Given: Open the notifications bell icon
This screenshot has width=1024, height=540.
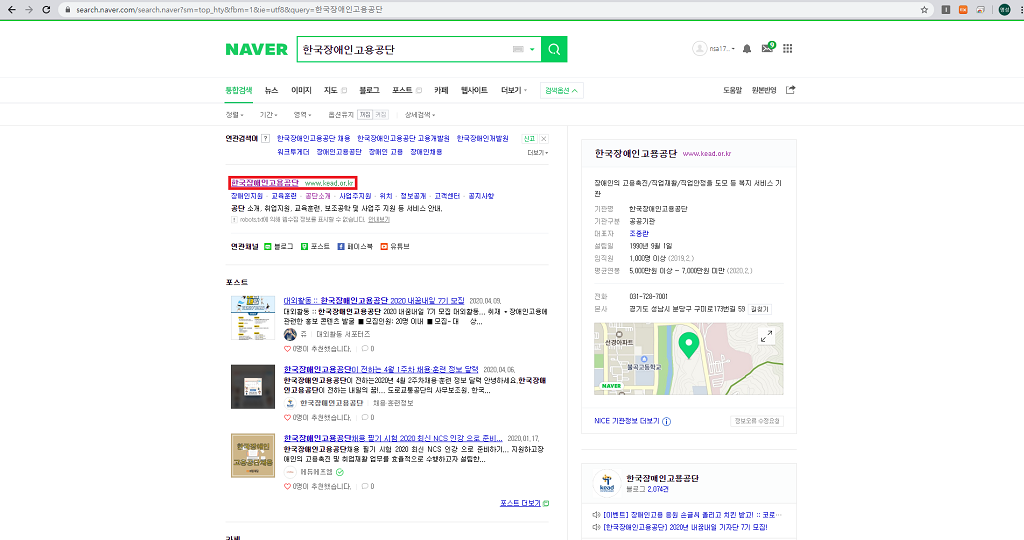Looking at the screenshot, I should [x=747, y=49].
